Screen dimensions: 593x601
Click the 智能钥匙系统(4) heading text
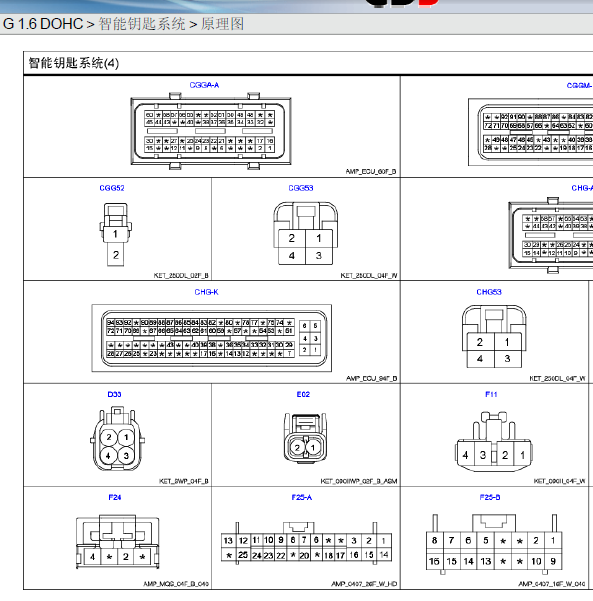click(x=74, y=63)
